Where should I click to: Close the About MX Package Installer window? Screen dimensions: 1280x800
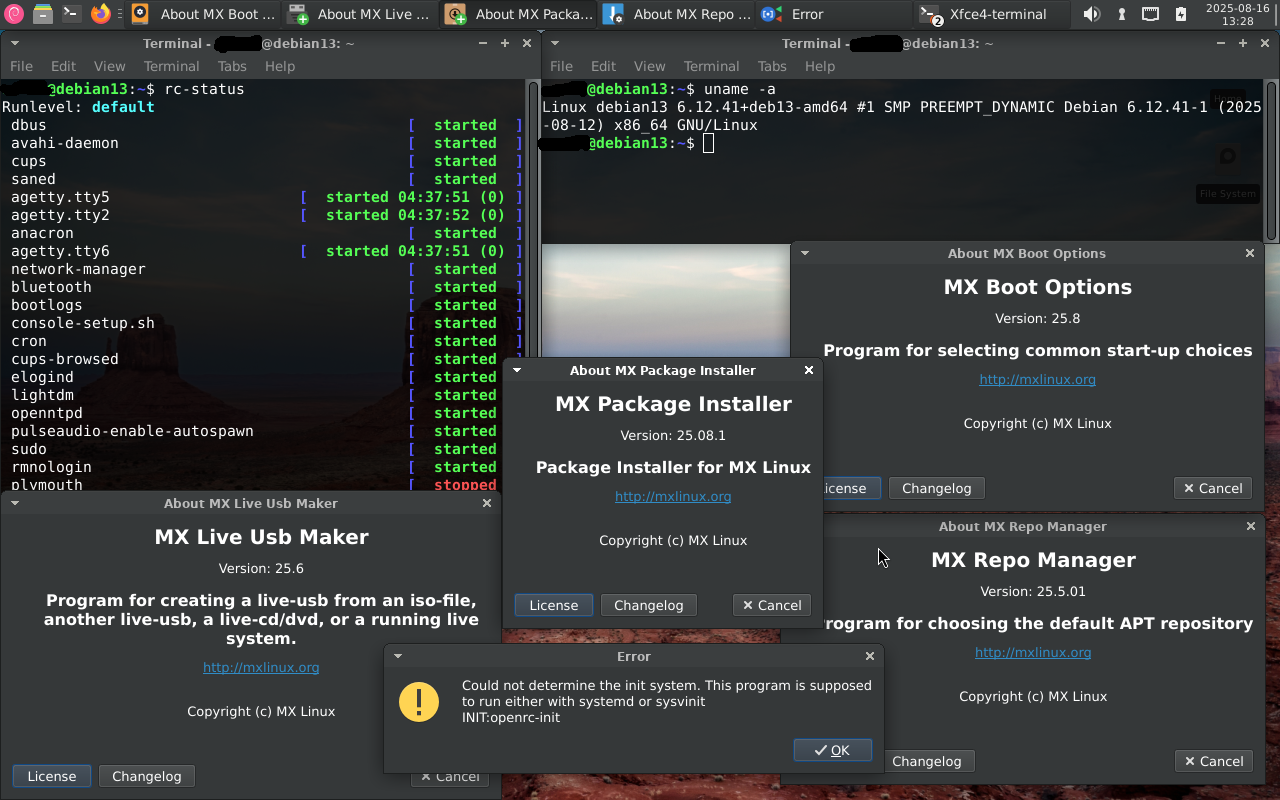808,370
